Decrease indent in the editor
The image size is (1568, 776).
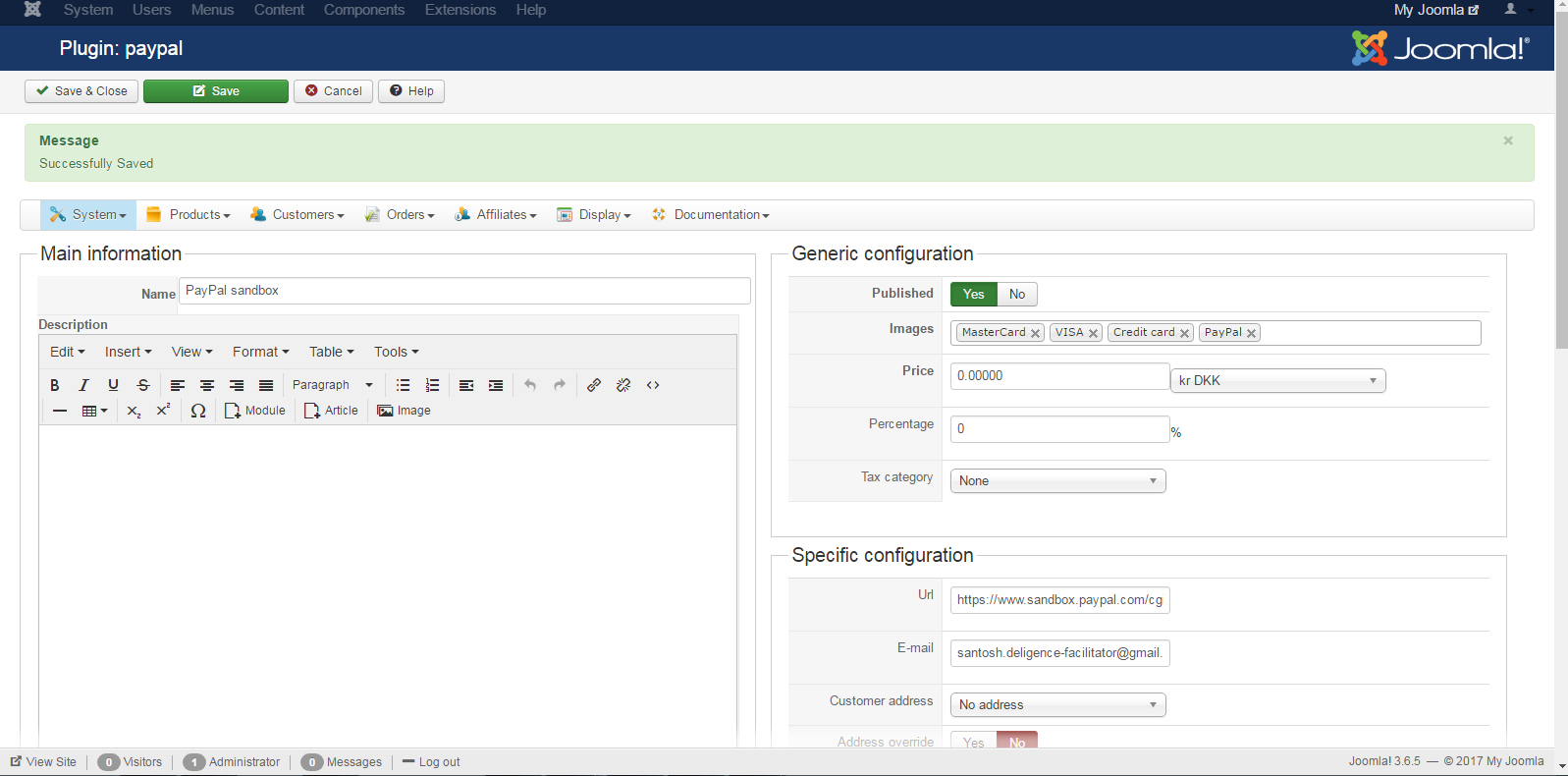pyautogui.click(x=466, y=385)
